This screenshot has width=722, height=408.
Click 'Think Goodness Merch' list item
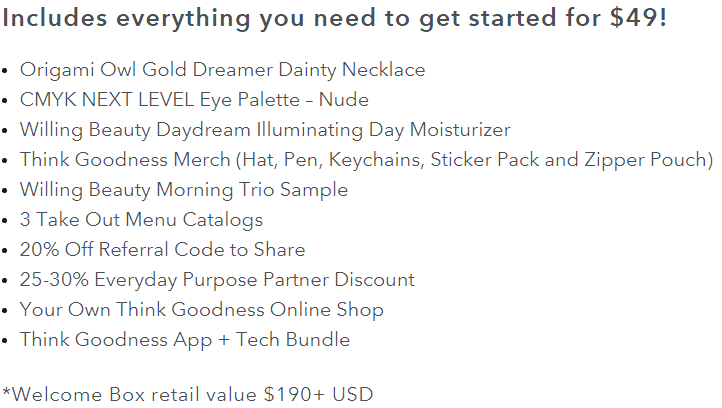pyautogui.click(x=367, y=160)
